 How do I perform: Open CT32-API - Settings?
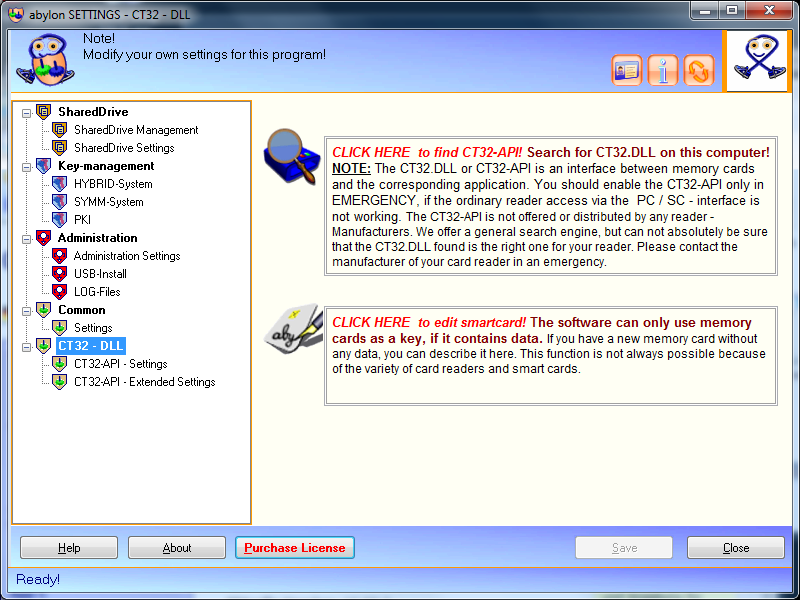[120, 364]
